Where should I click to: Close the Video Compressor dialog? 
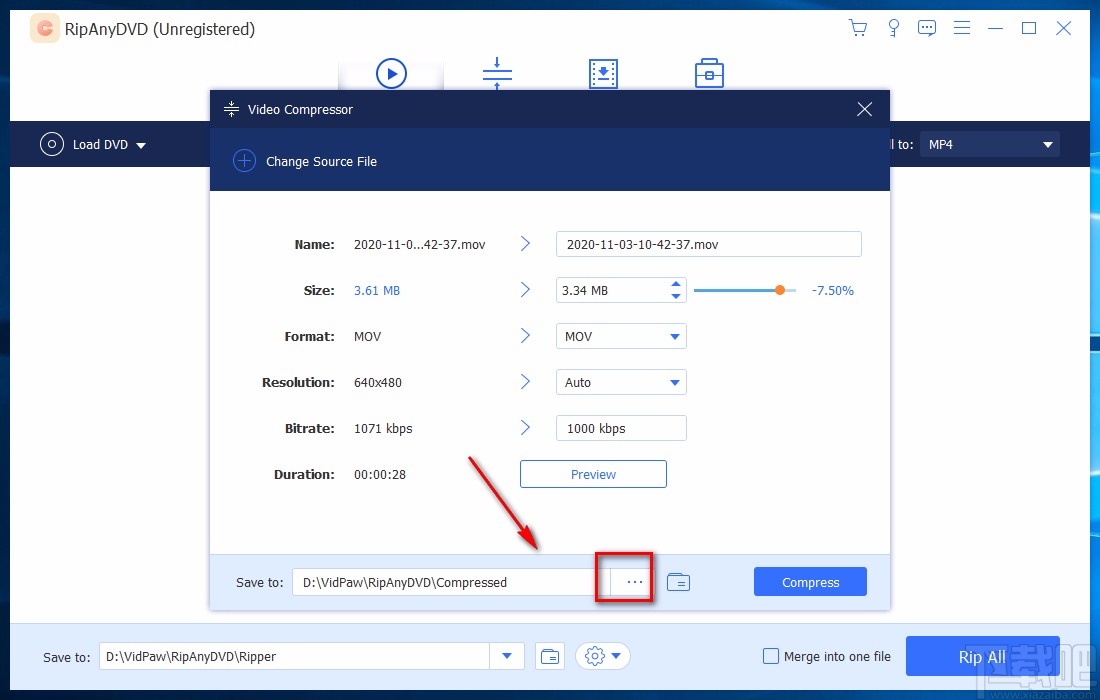pos(864,109)
